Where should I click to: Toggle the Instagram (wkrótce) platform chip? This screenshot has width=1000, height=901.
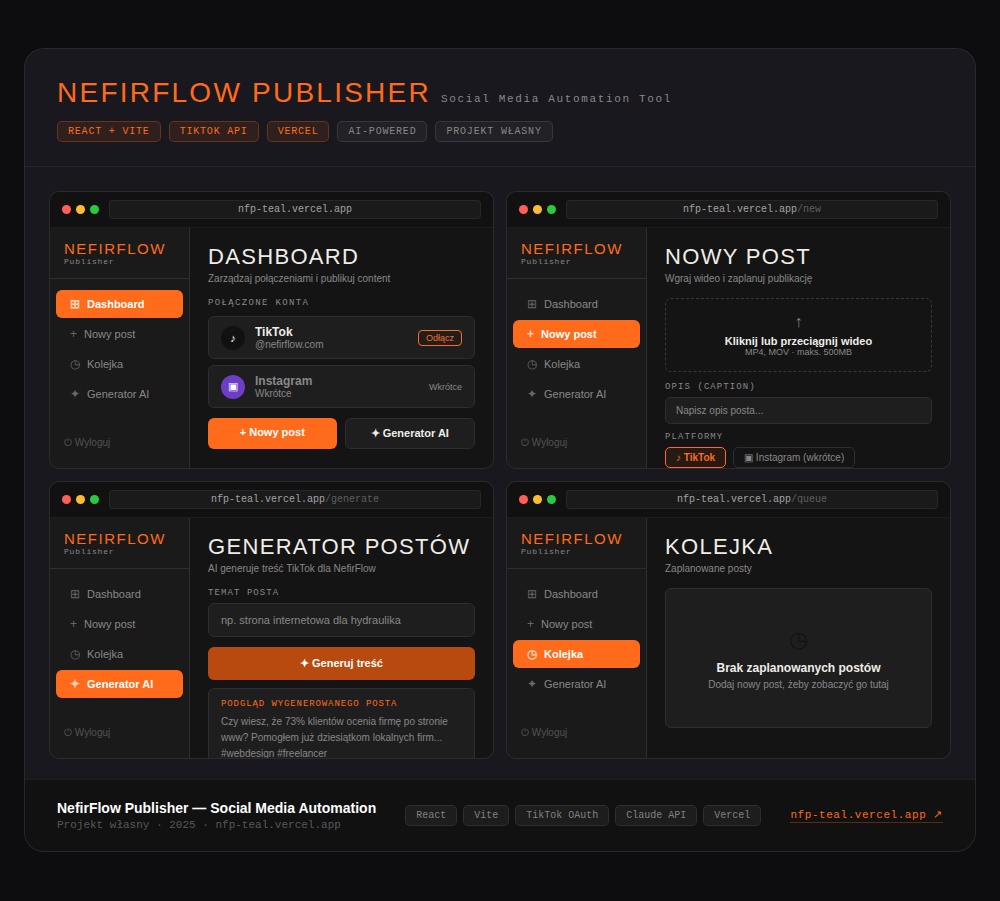pos(793,457)
